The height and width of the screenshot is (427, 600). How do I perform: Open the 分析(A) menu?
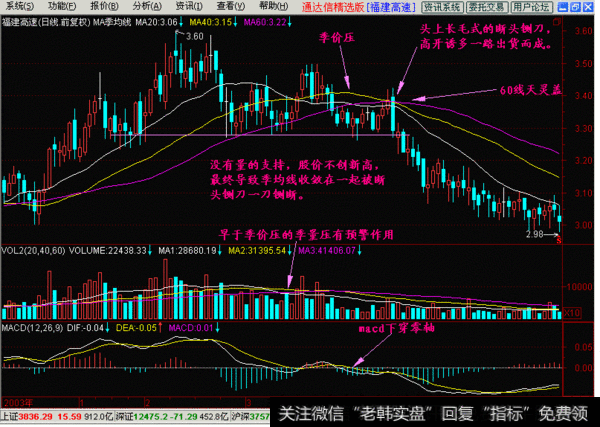tap(147, 6)
